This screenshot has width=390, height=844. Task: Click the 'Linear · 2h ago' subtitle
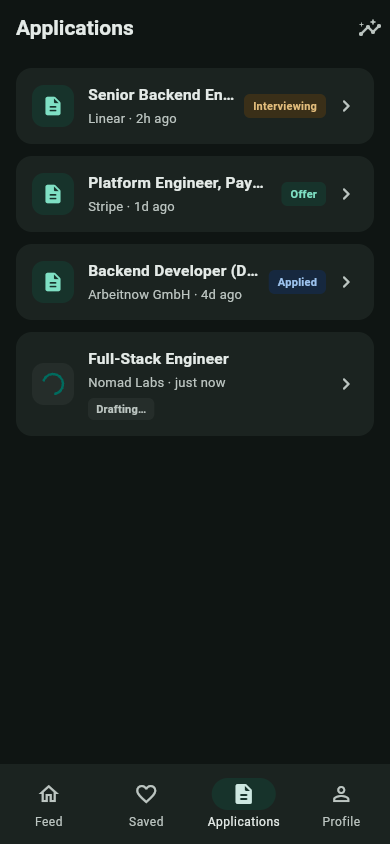click(x=132, y=118)
